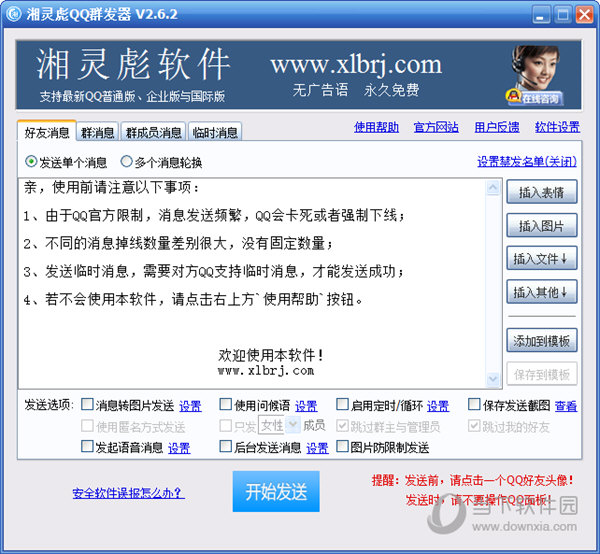Check 后台发送消息 option
The image size is (600, 554).
pyautogui.click(x=226, y=447)
